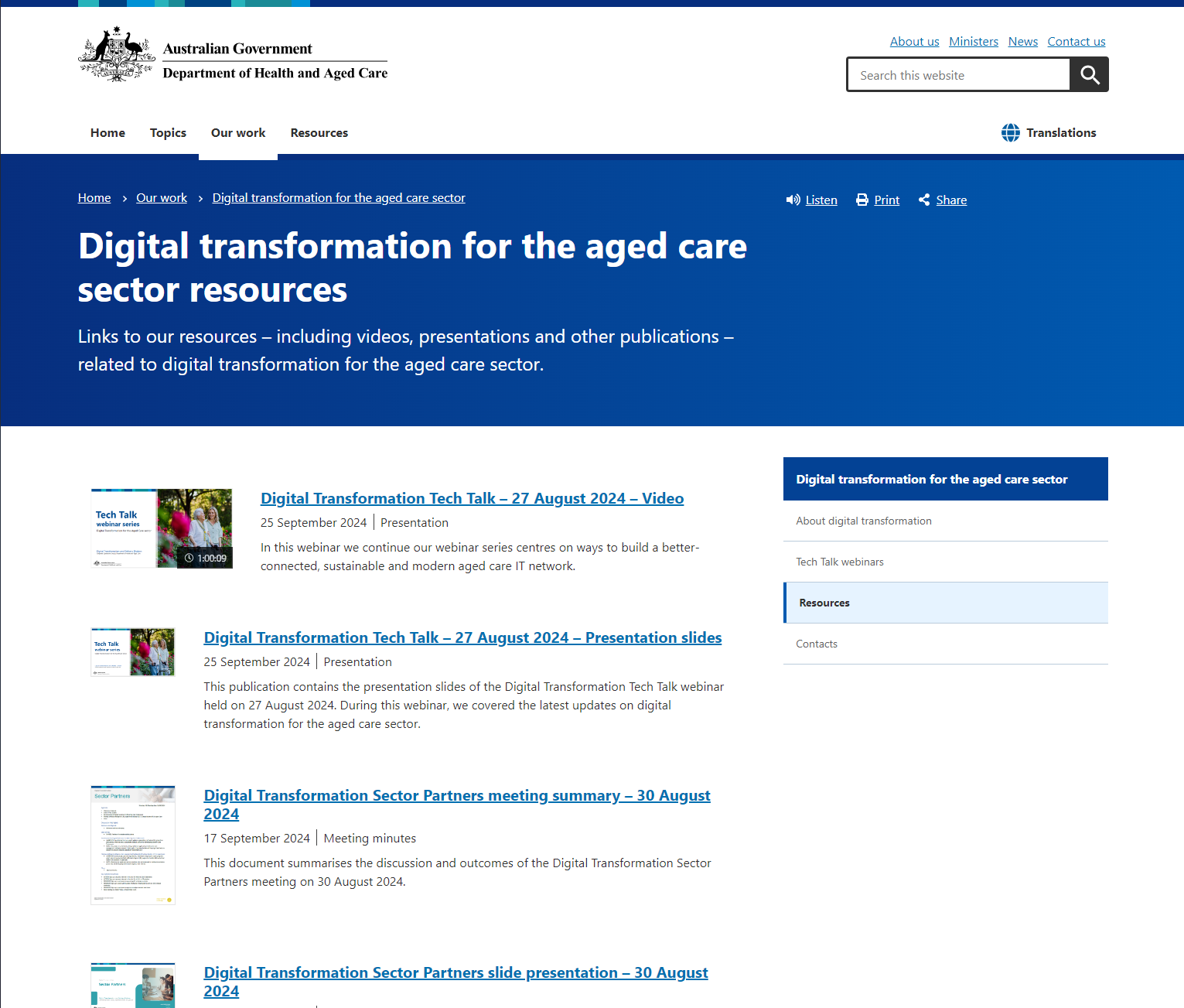Click the Contact us header link
The height and width of the screenshot is (1008, 1184).
click(1076, 42)
